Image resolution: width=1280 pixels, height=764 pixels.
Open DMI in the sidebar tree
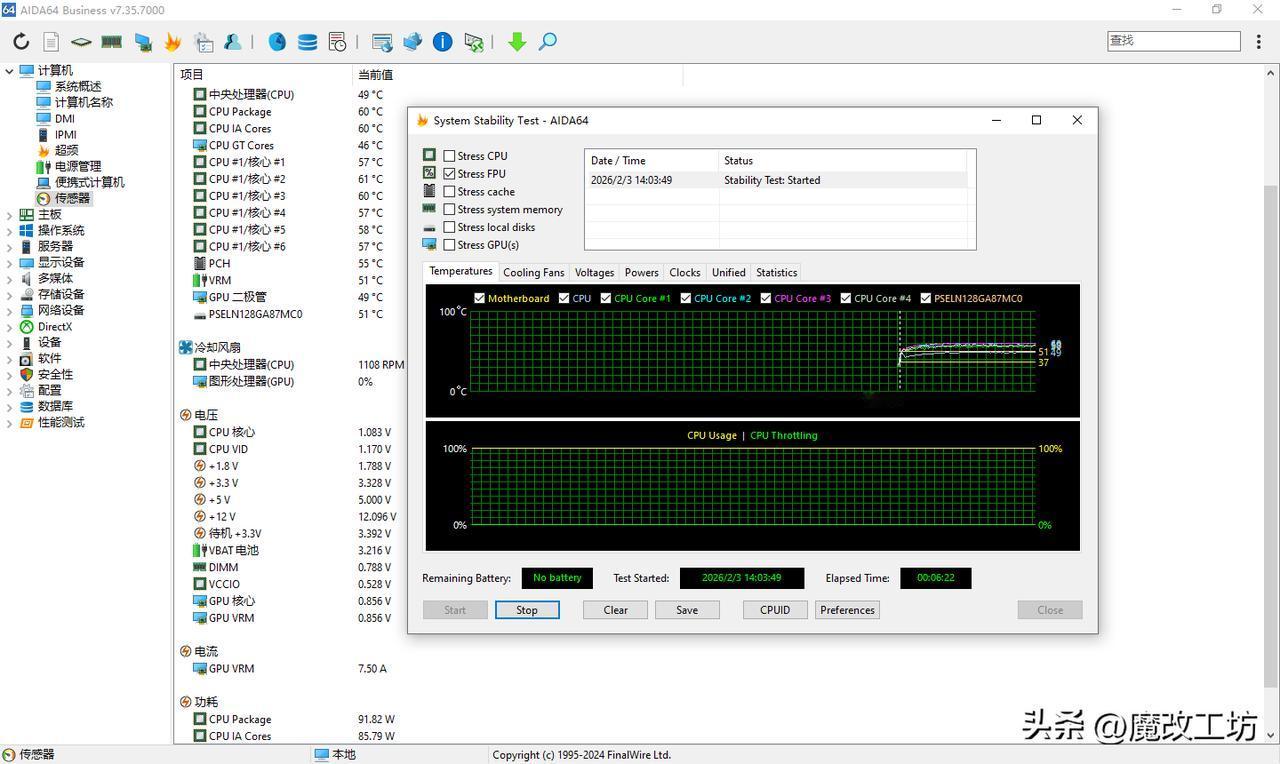pyautogui.click(x=65, y=118)
